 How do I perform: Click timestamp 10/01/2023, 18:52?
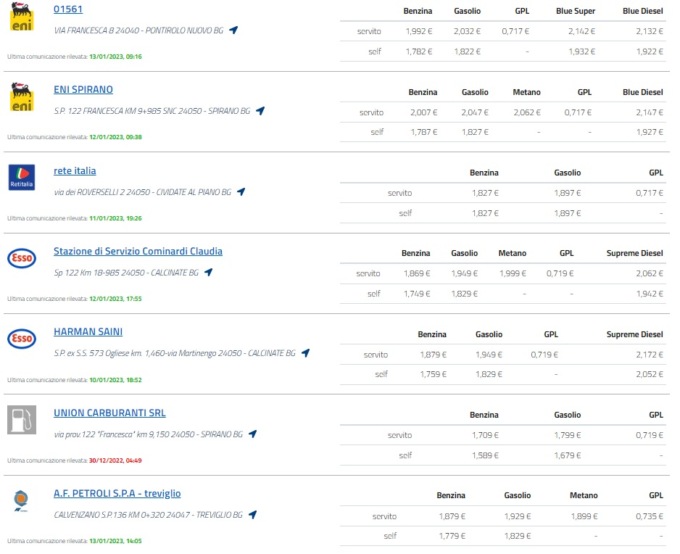coord(115,380)
